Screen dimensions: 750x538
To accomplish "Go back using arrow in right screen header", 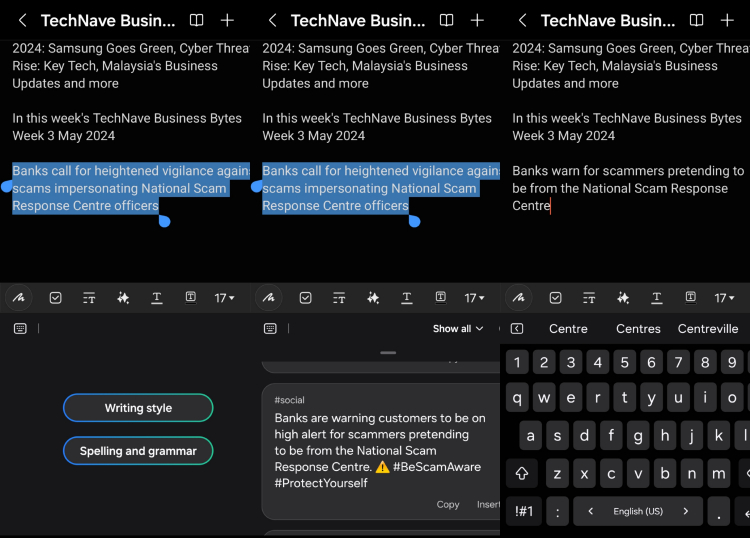I will coord(522,20).
